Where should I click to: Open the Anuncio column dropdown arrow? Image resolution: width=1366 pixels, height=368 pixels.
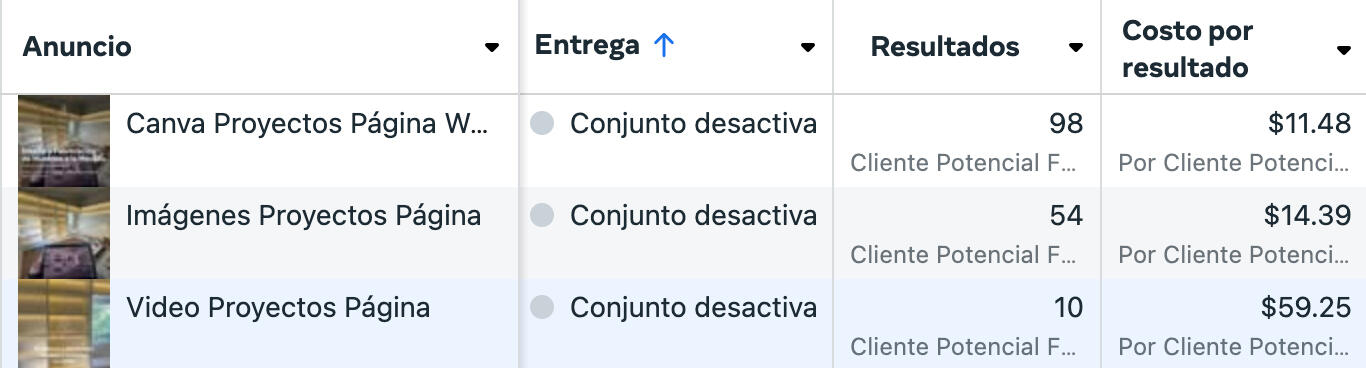tap(491, 47)
